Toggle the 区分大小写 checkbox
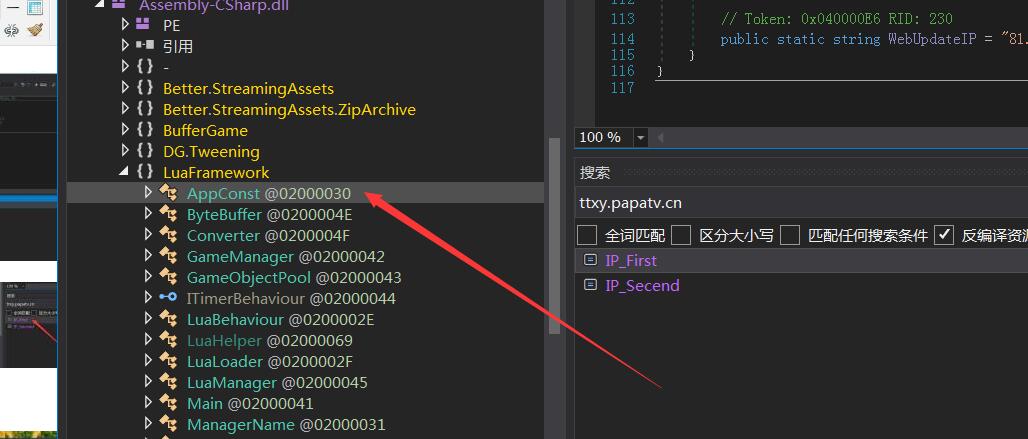This screenshot has height=439, width=1028. click(682, 236)
